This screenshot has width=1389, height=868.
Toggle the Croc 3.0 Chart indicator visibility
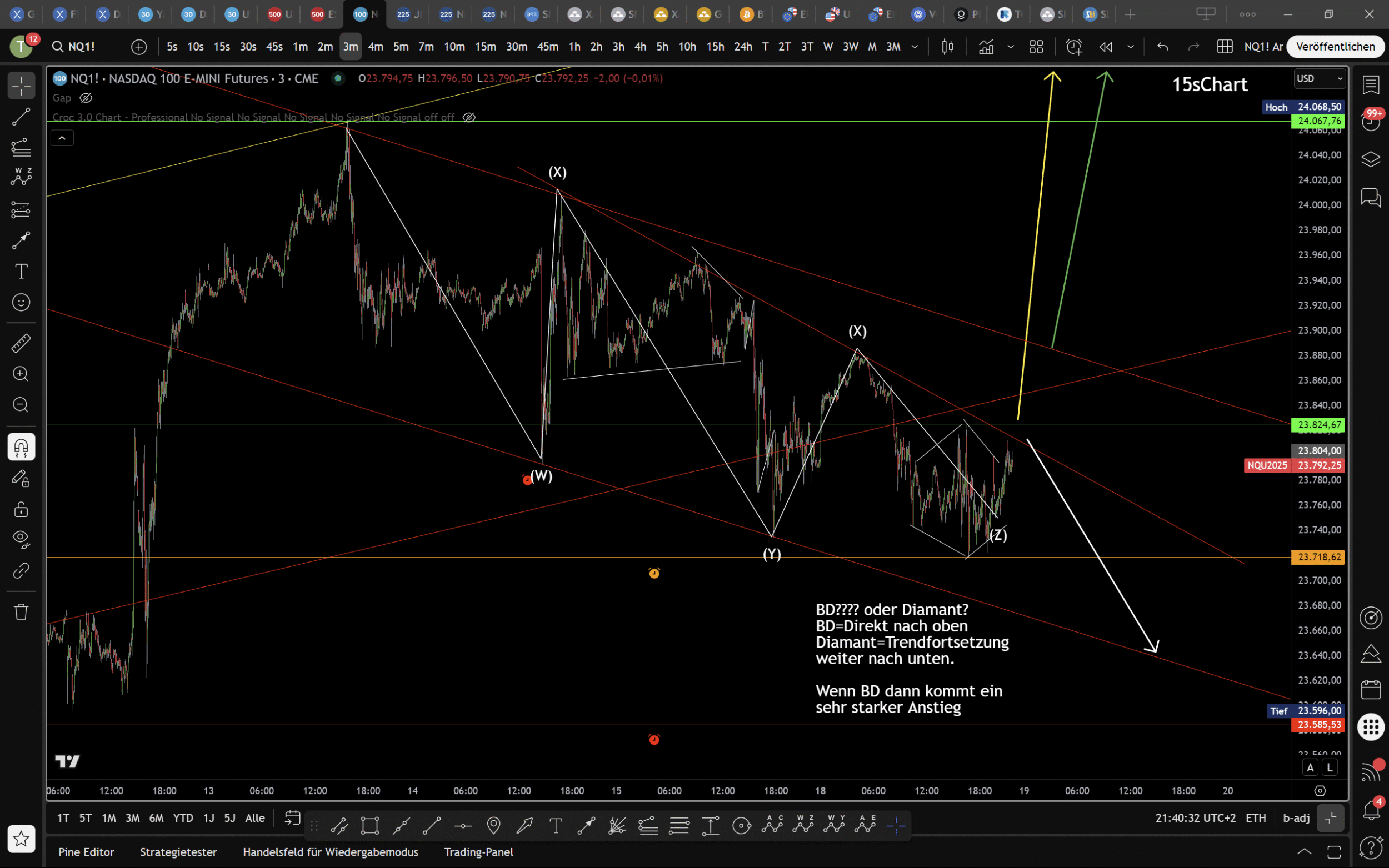click(x=469, y=117)
